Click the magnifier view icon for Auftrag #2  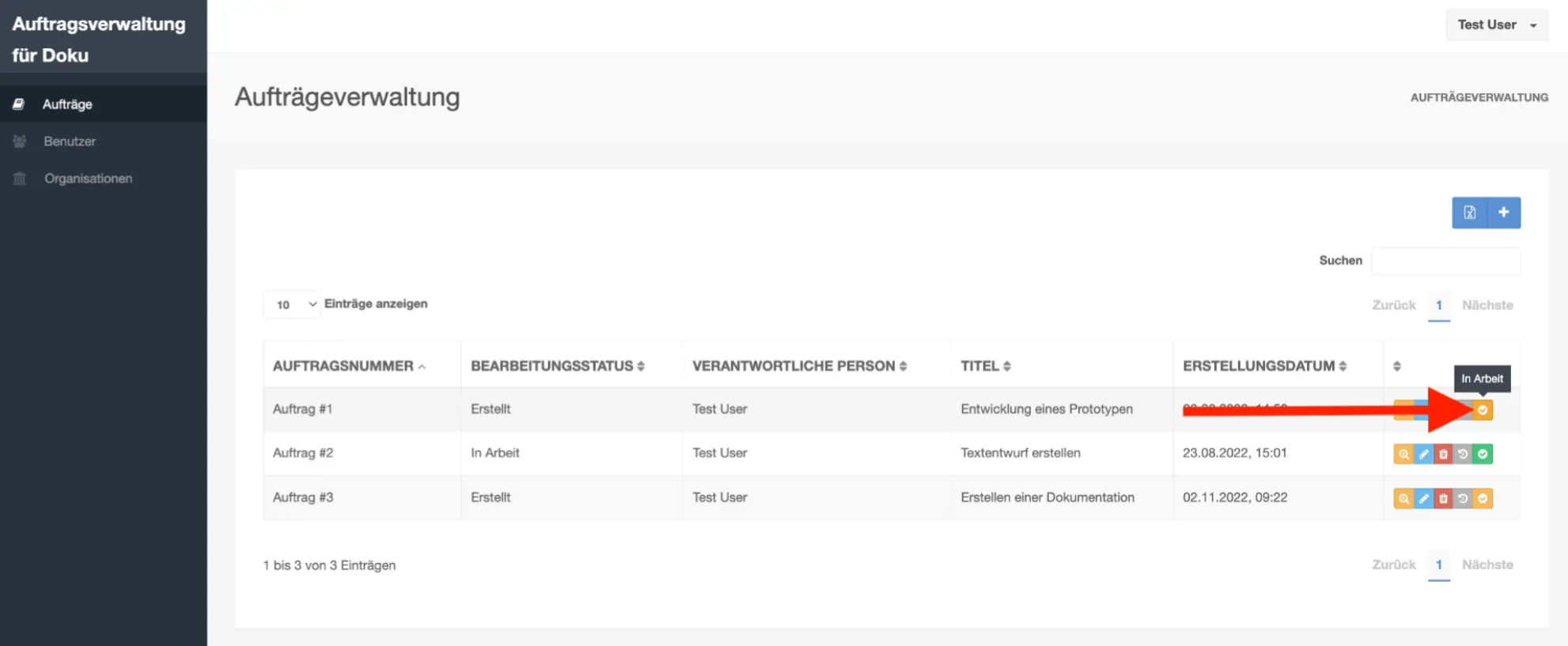1403,454
